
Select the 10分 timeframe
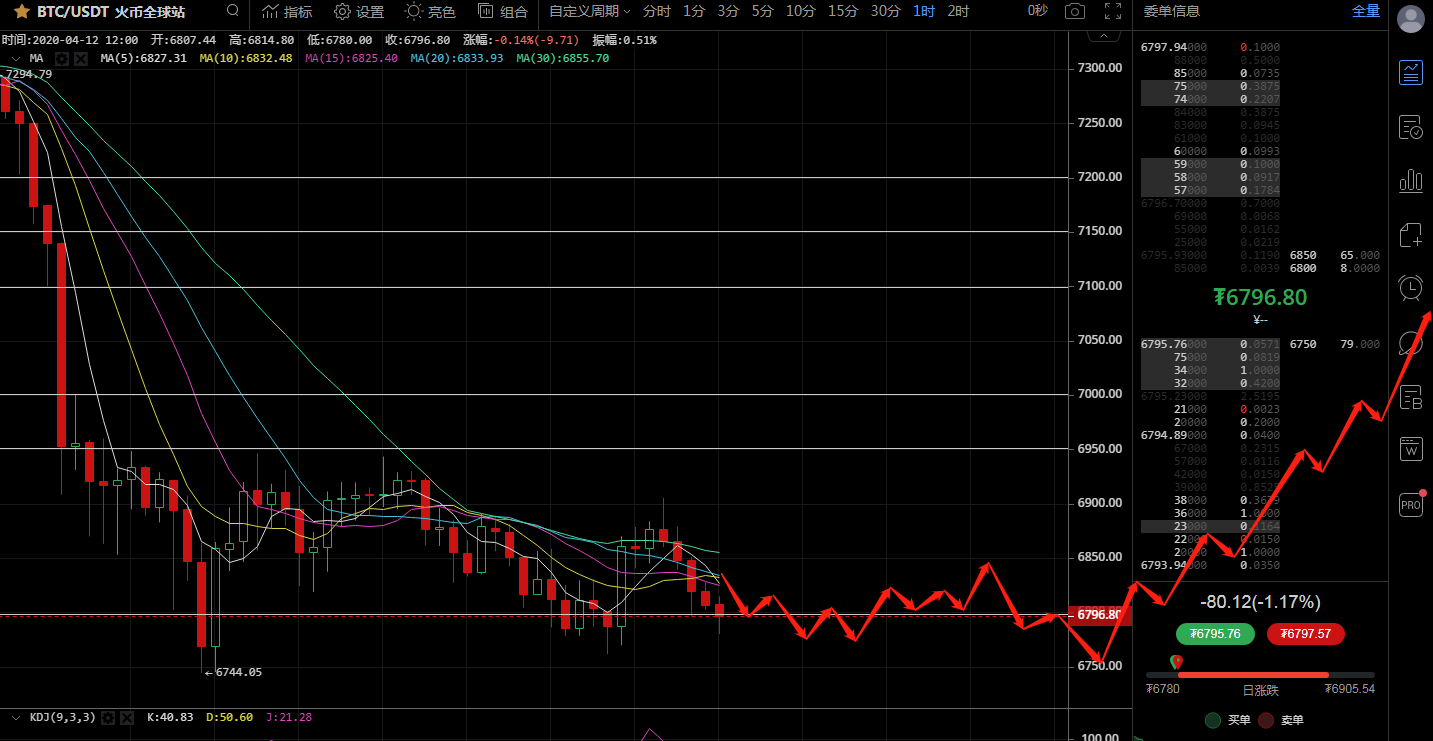[800, 12]
